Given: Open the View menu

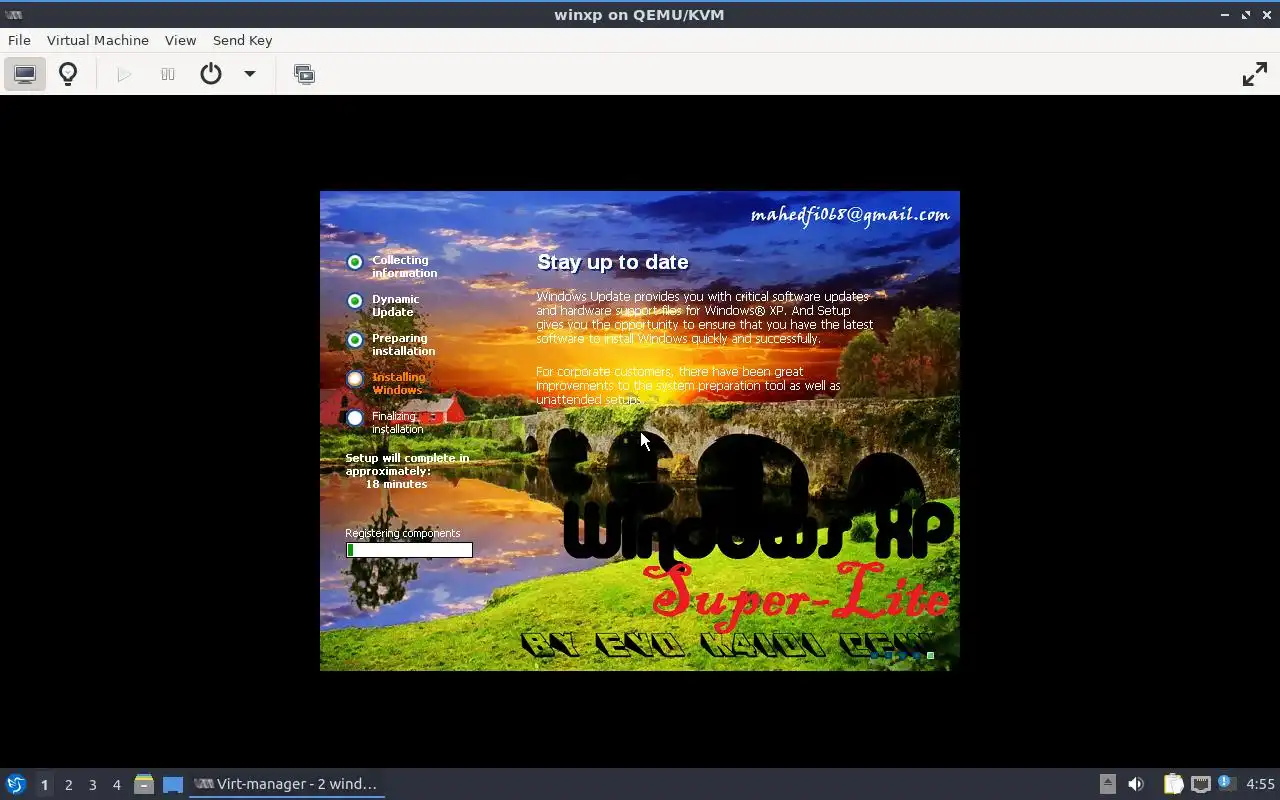Looking at the screenshot, I should 180,40.
